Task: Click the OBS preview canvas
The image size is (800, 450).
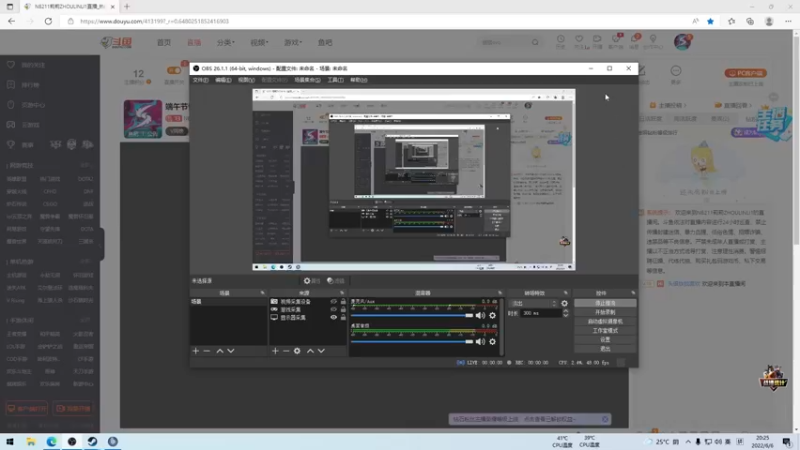Action: (x=414, y=180)
